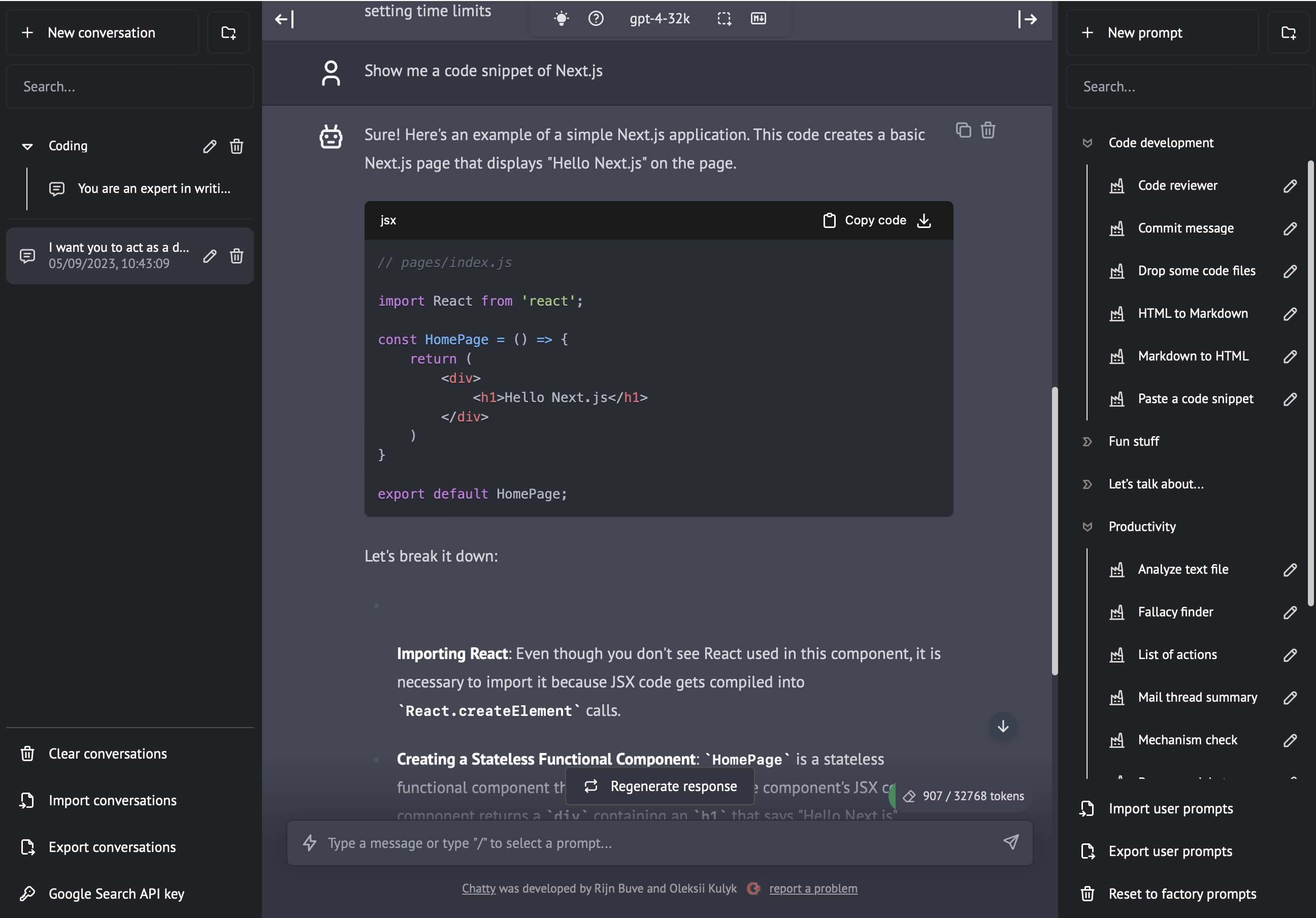Create new conversation folder icon
The height and width of the screenshot is (918, 1316).
[228, 33]
